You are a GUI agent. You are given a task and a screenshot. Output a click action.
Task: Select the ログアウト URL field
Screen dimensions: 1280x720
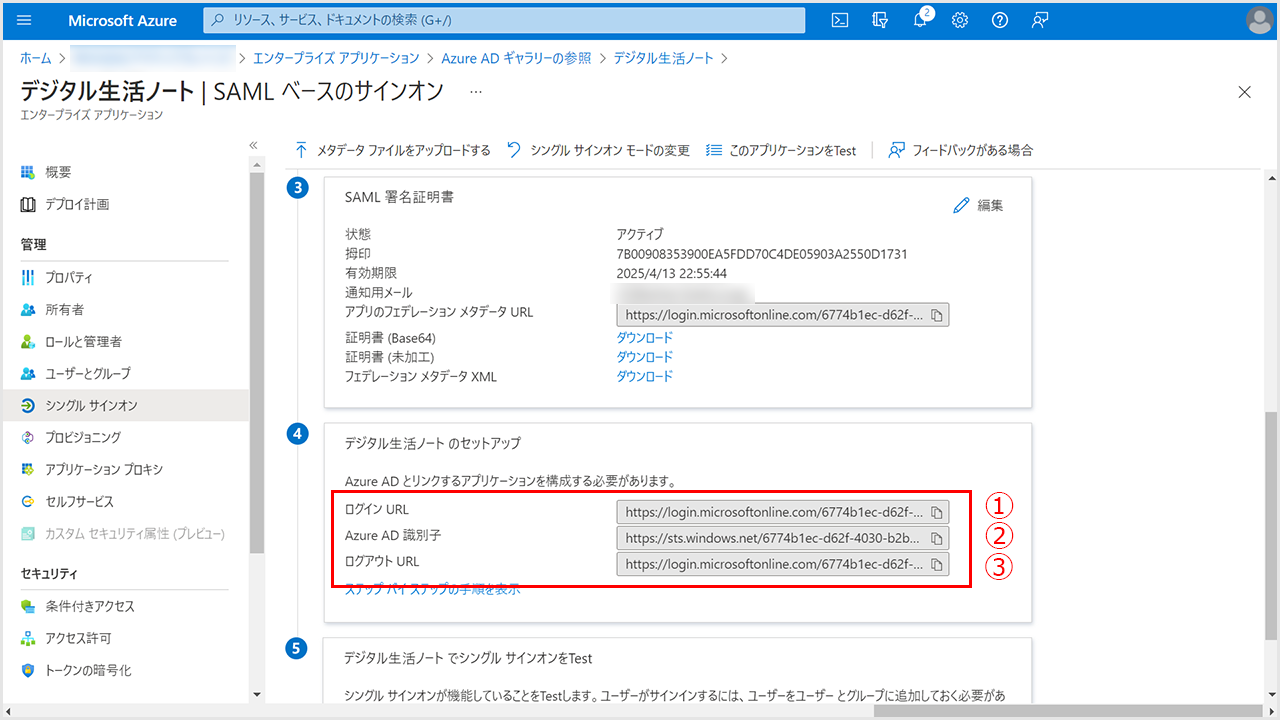coord(782,565)
